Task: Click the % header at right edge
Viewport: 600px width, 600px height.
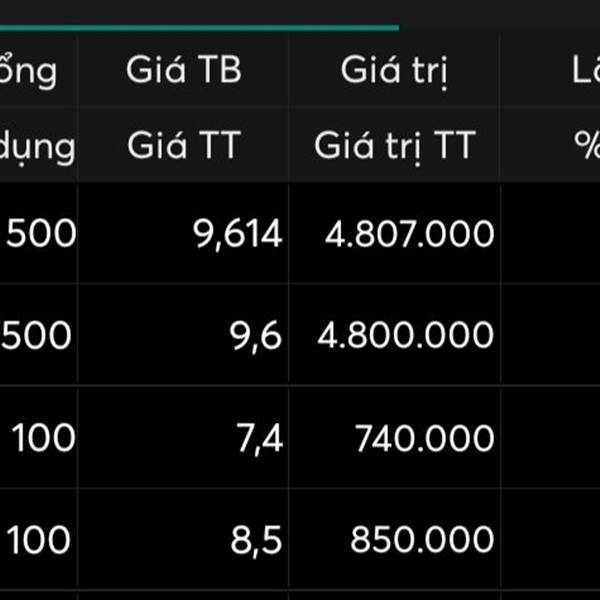Action: pyautogui.click(x=586, y=146)
